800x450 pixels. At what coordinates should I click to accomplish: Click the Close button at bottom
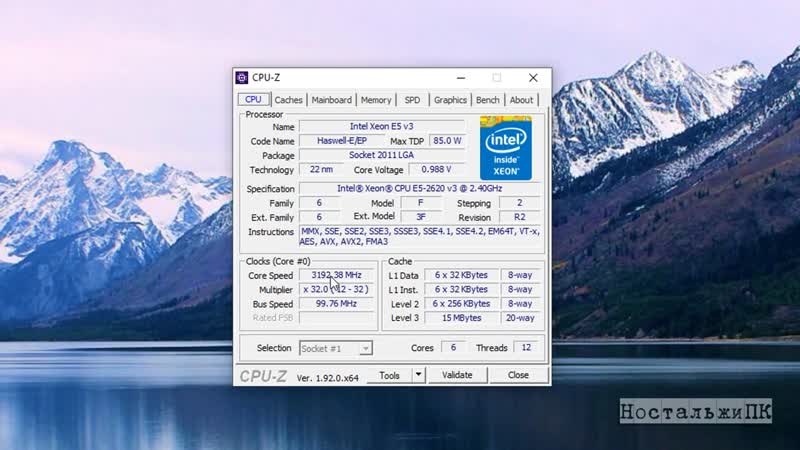pos(518,375)
